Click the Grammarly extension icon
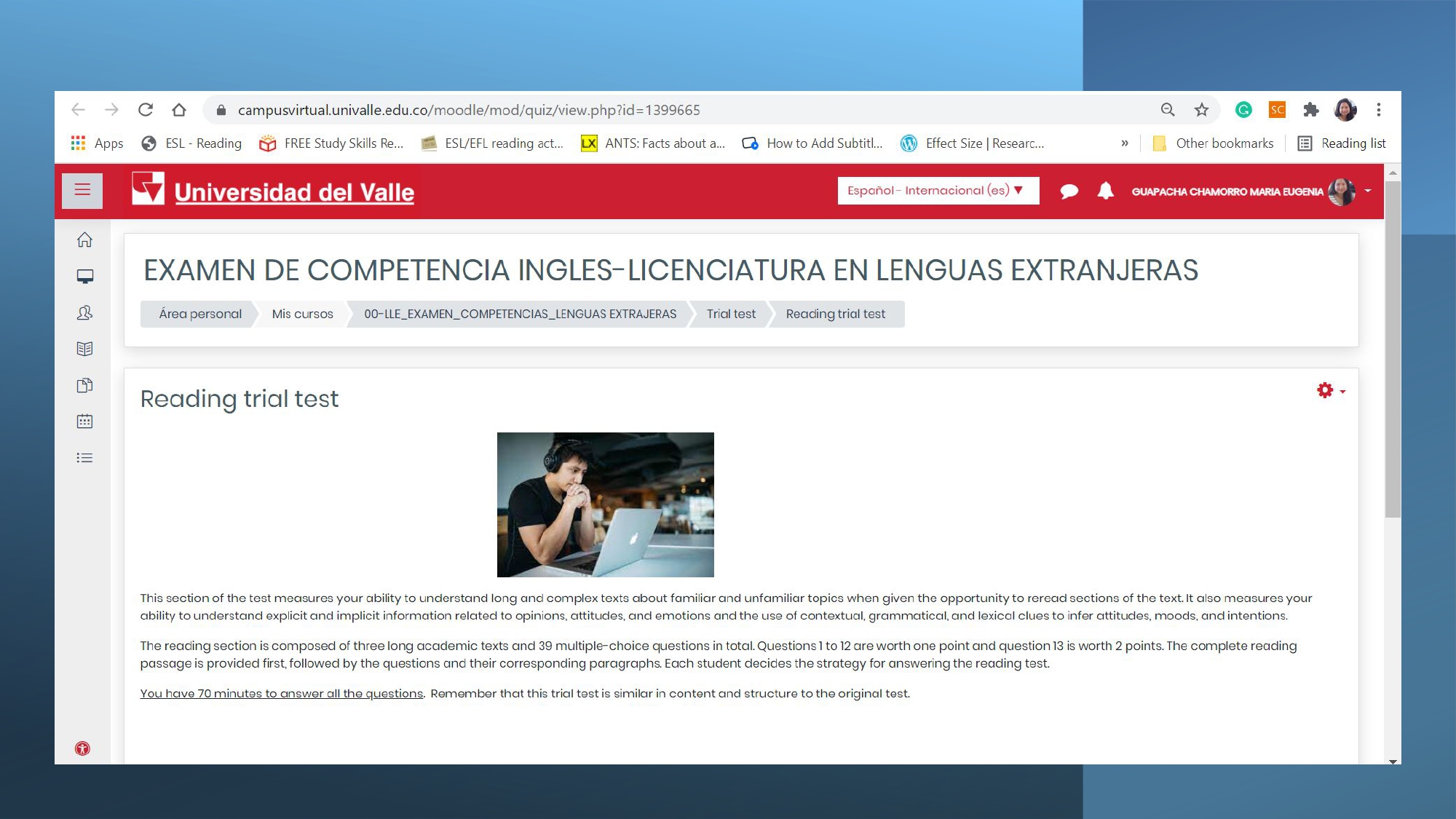This screenshot has height=819, width=1456. 1243,110
